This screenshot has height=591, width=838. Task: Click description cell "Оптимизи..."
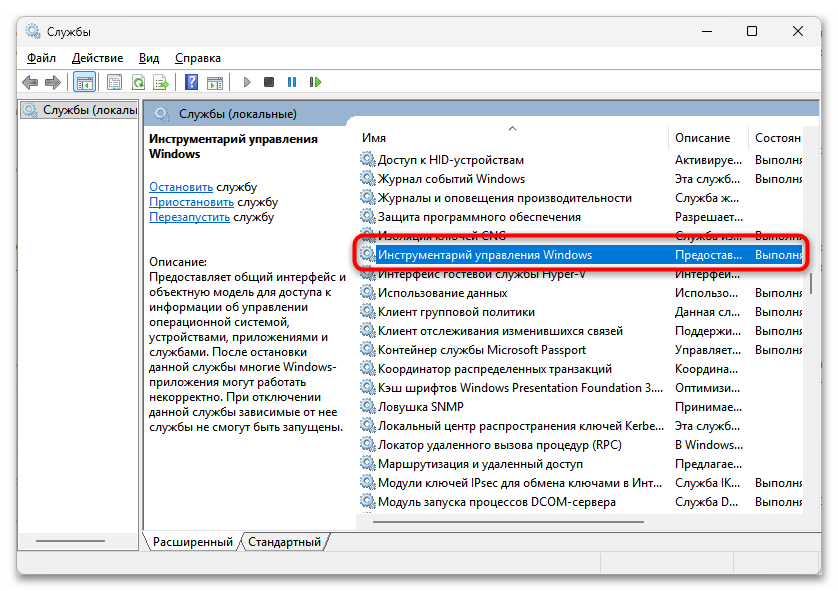coord(707,387)
